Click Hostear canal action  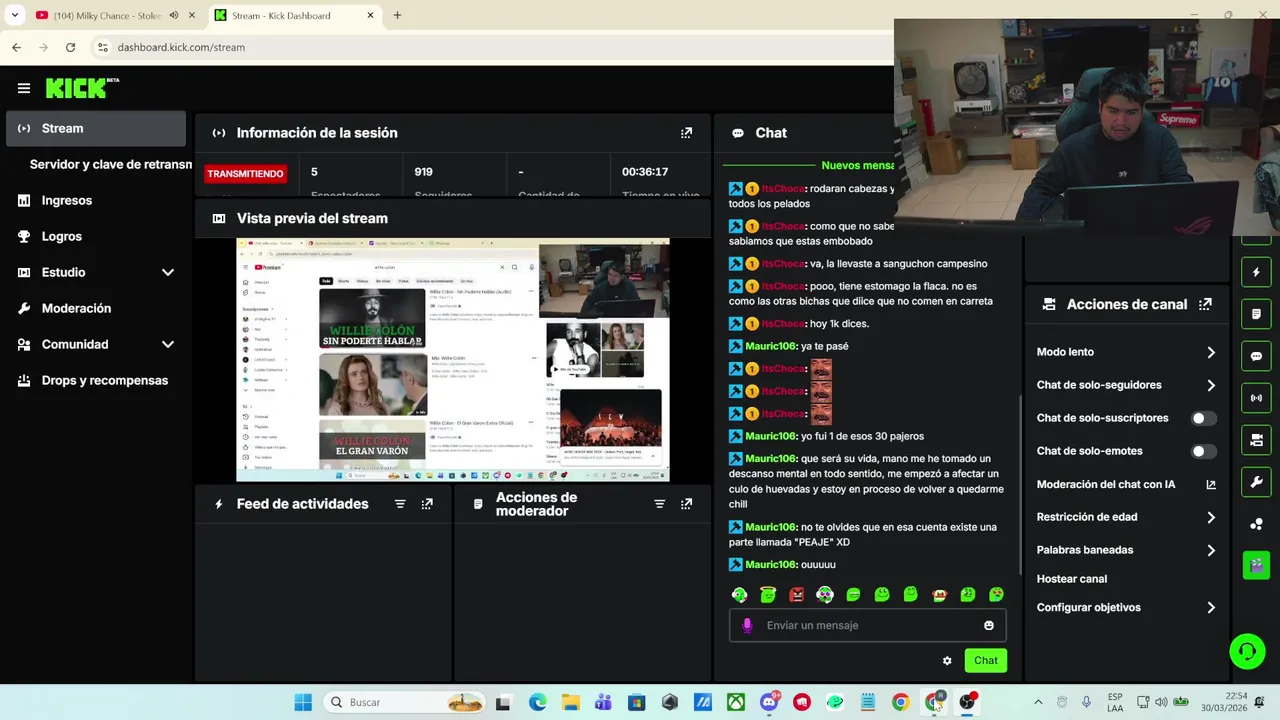(x=1072, y=579)
